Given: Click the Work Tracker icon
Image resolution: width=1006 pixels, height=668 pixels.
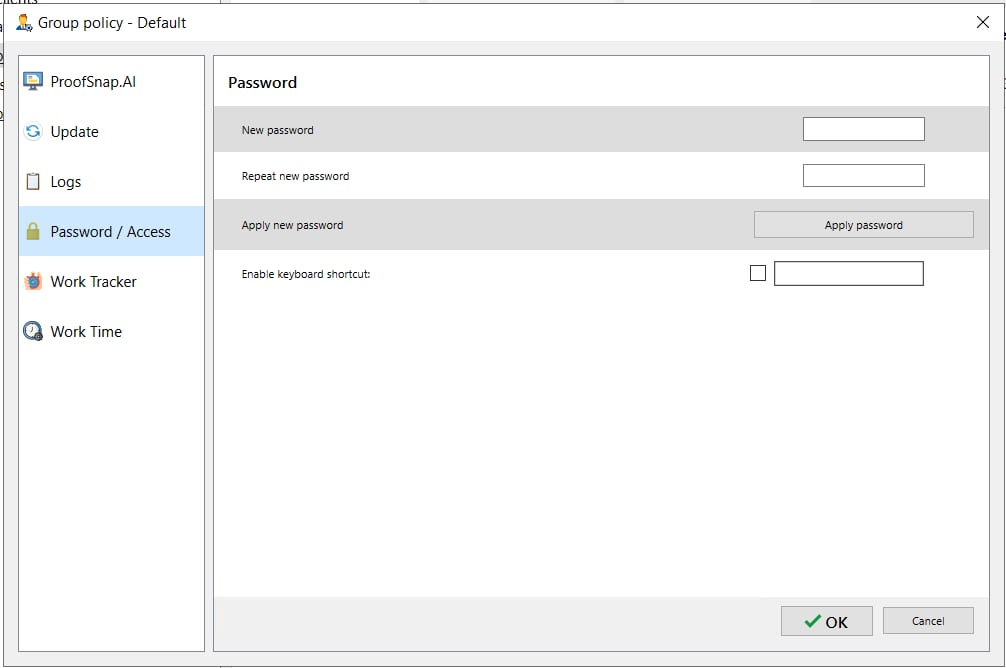Looking at the screenshot, I should [x=33, y=281].
